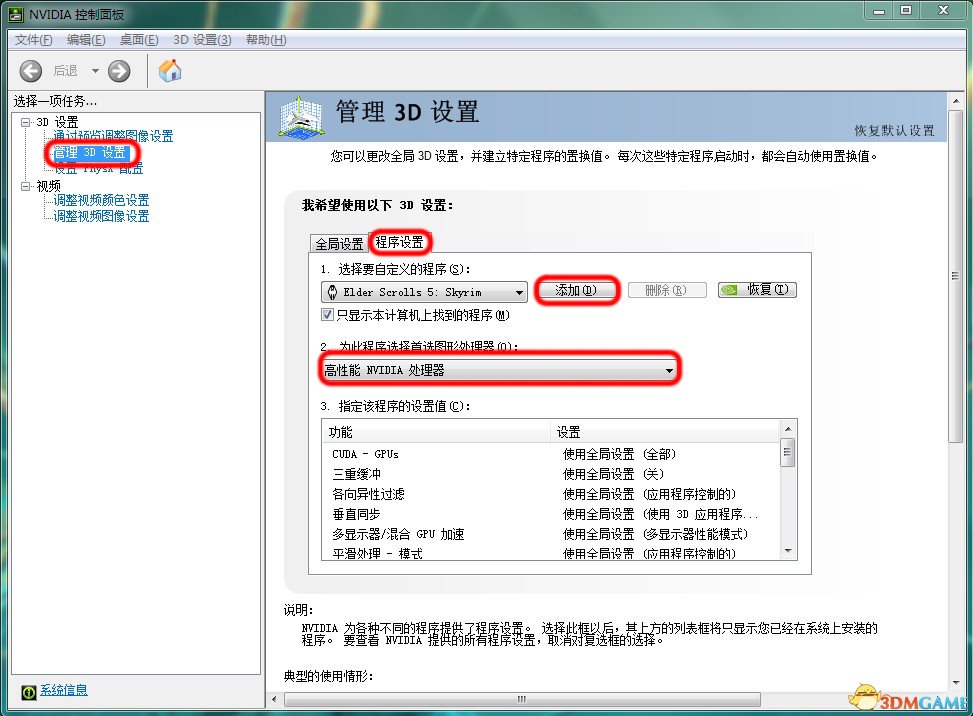Open the 帮助(H) menu
973x716 pixels.
point(266,40)
